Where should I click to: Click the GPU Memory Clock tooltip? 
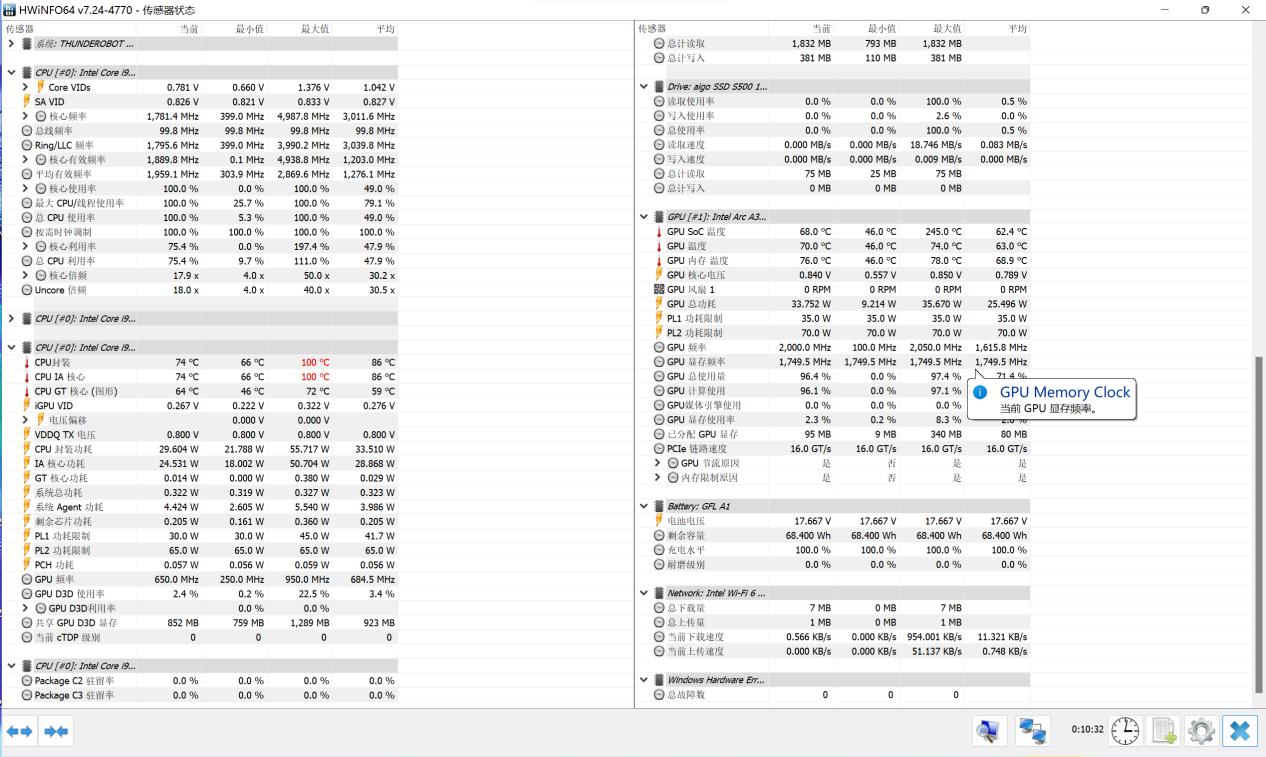(1052, 400)
